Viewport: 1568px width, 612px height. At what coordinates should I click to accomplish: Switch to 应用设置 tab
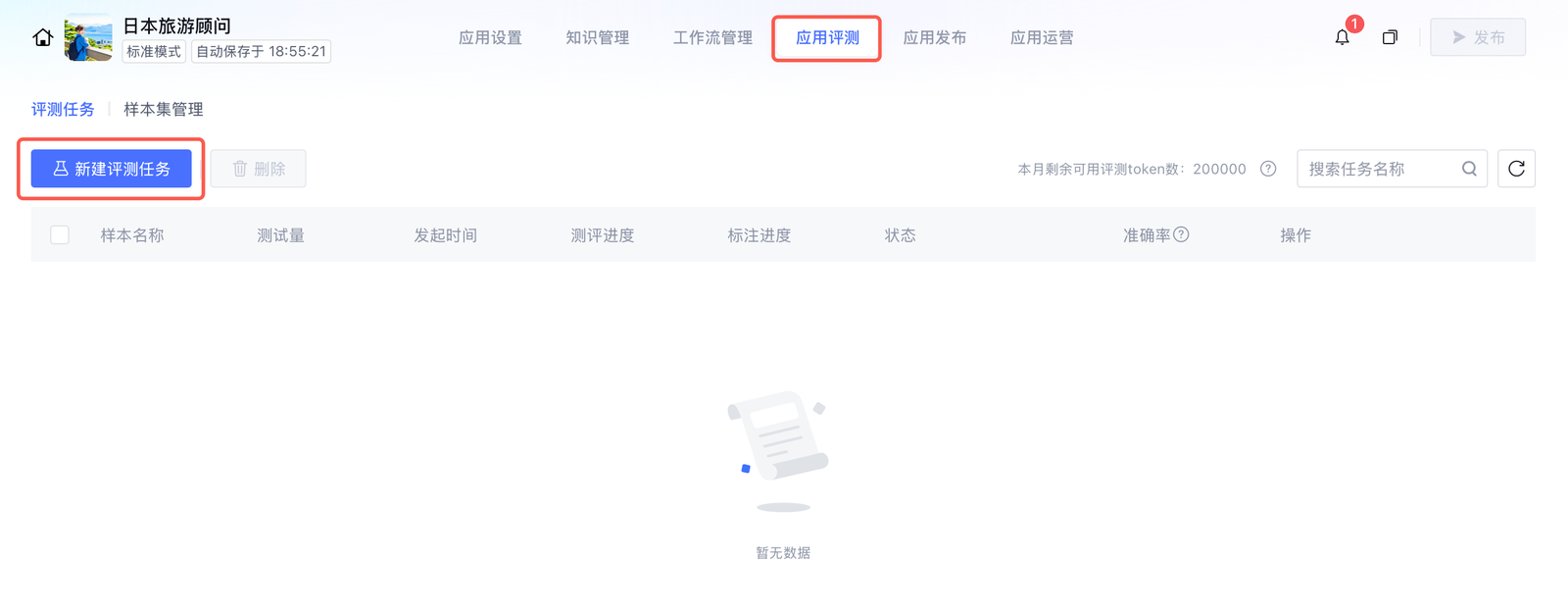tap(490, 37)
